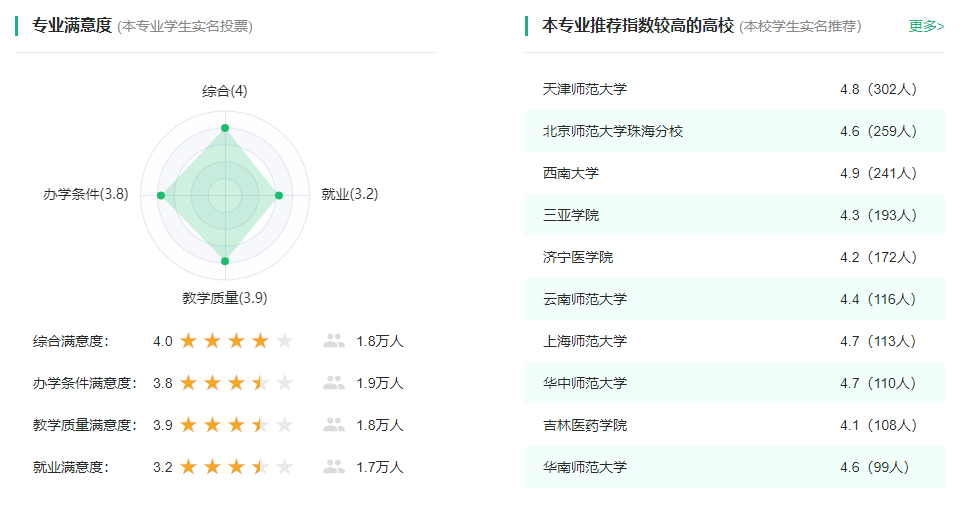Click the people icon in 就业满意度 row

[334, 467]
